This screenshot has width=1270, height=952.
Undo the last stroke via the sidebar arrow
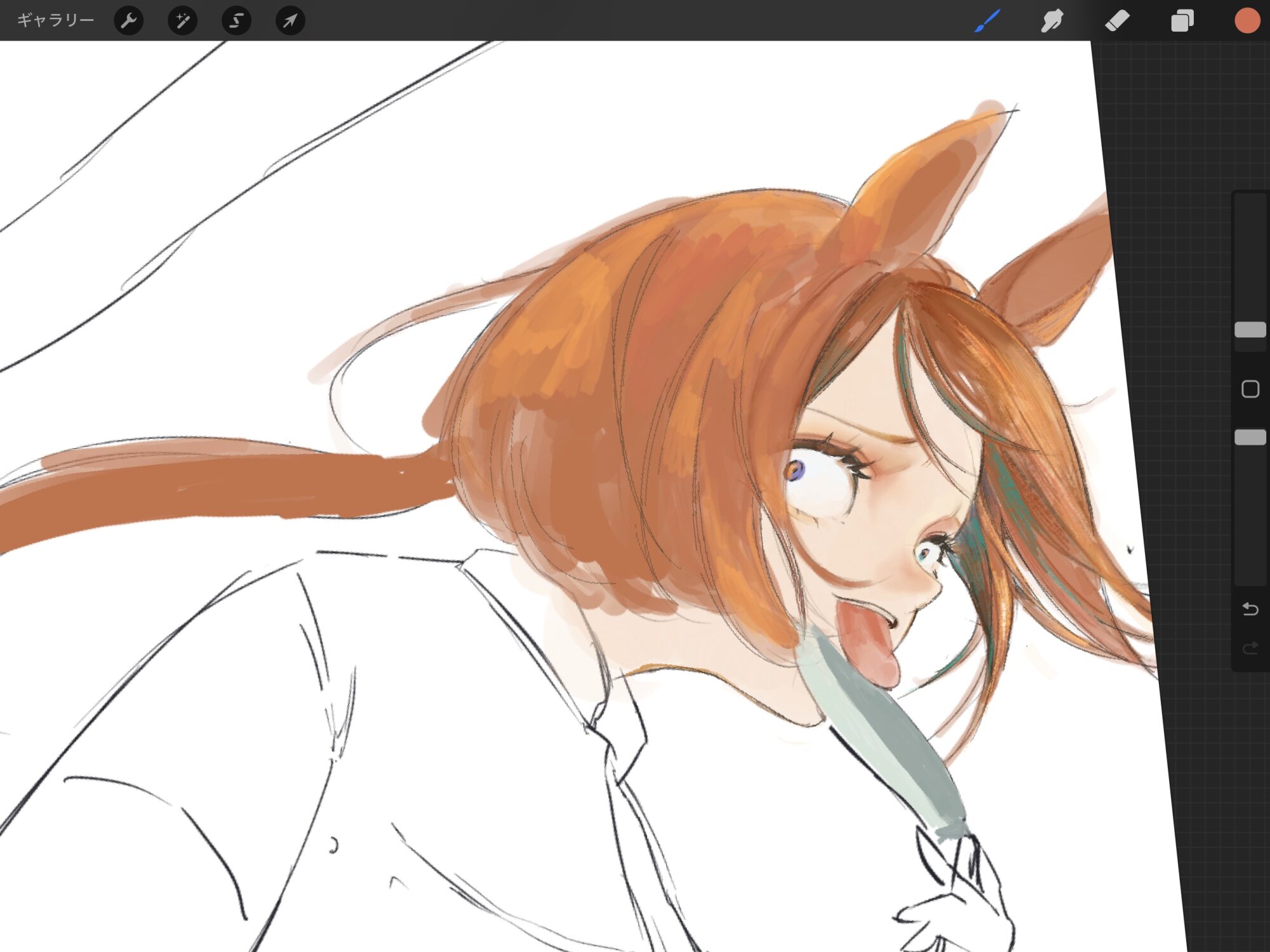coord(1250,609)
